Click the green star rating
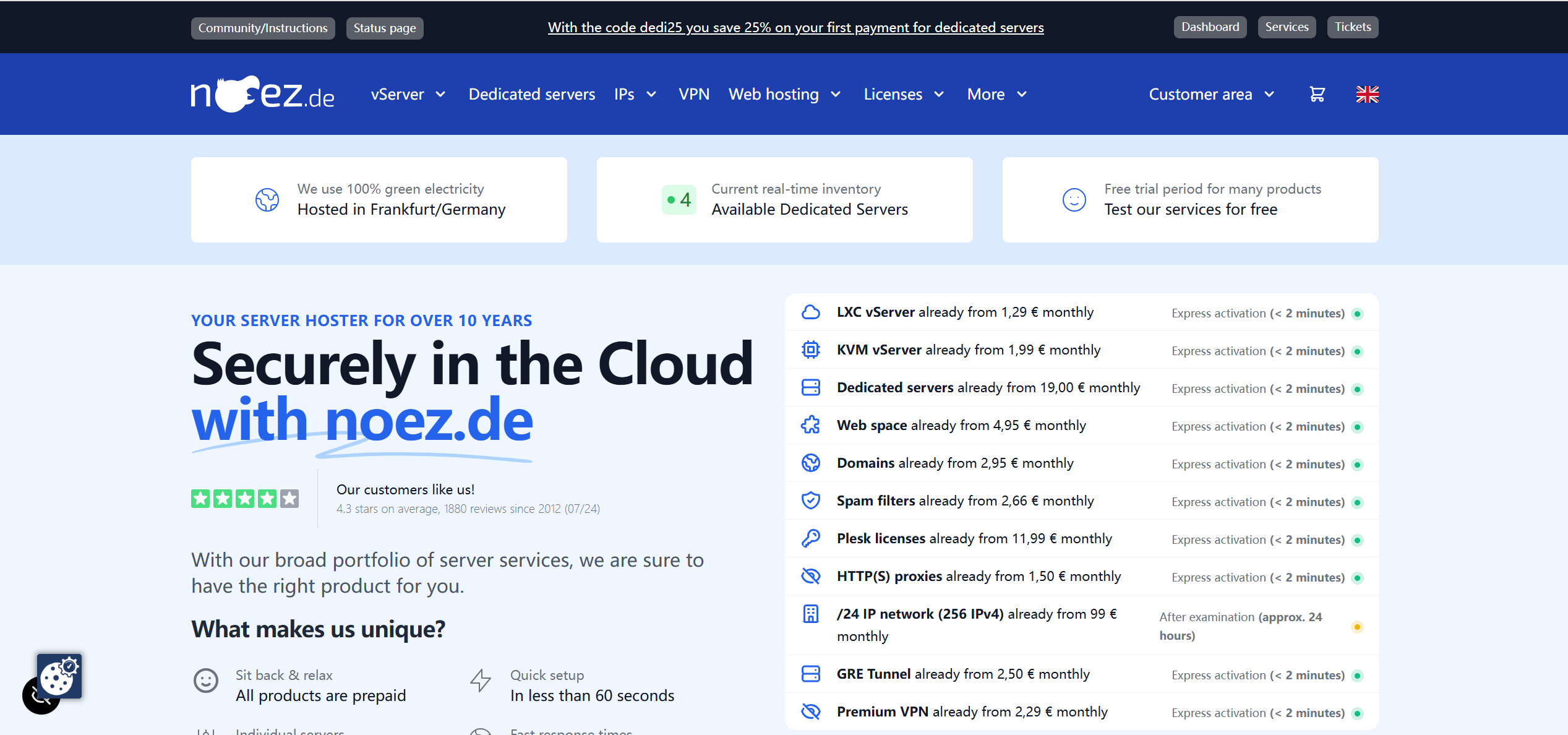Viewport: 1568px width, 735px height. click(245, 499)
